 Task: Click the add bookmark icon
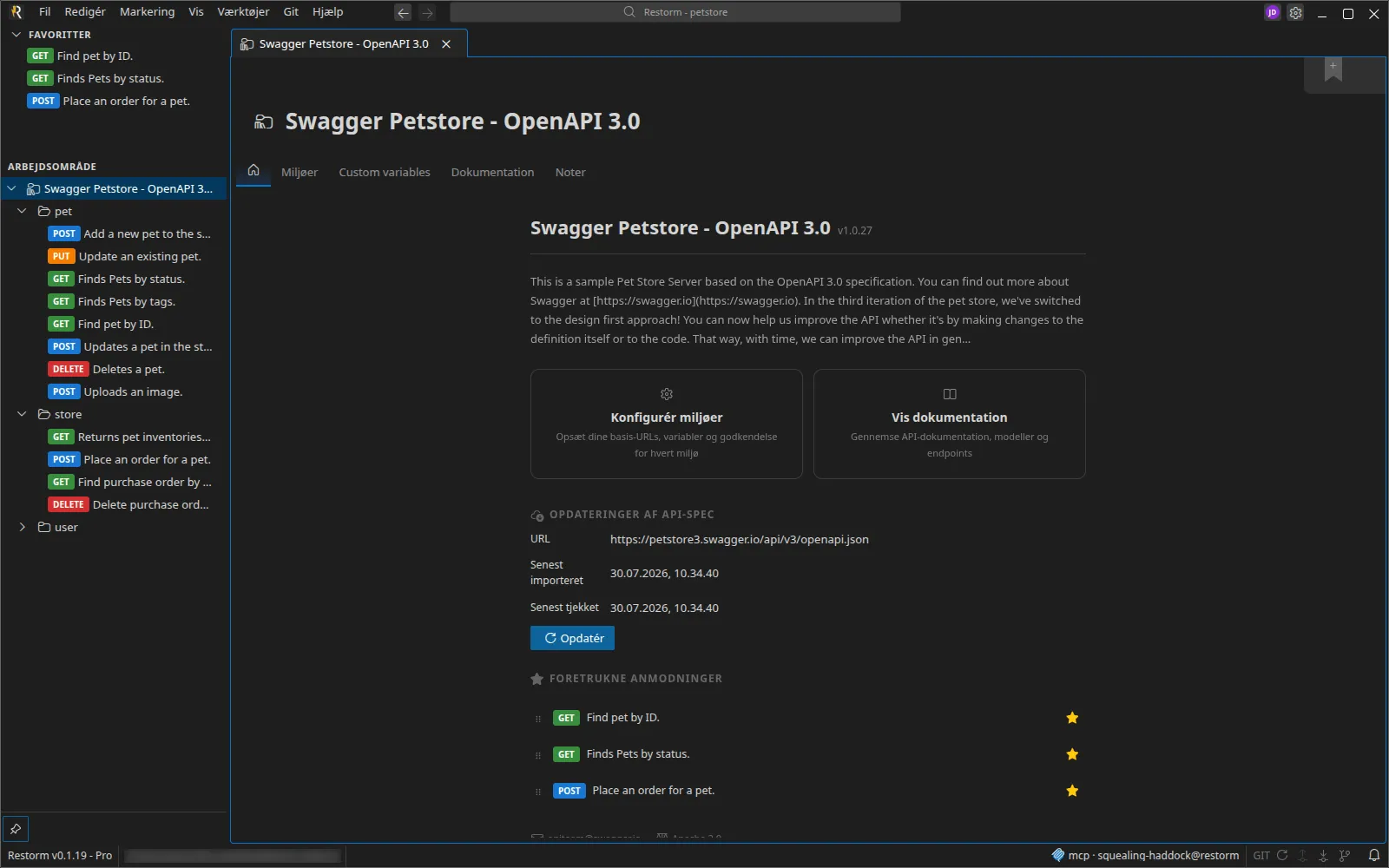[x=1333, y=70]
